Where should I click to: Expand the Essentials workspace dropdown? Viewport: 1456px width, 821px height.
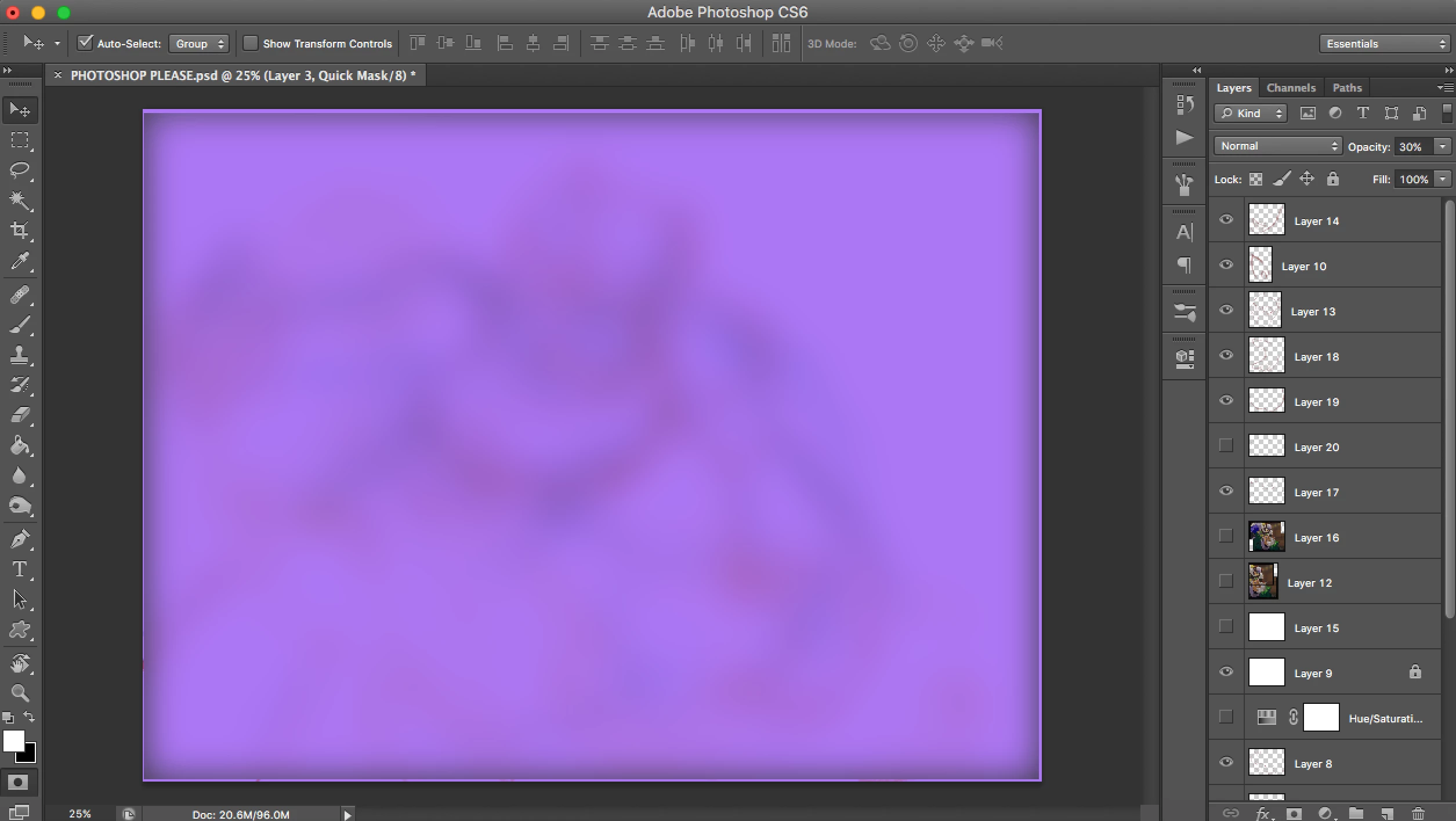coord(1384,43)
